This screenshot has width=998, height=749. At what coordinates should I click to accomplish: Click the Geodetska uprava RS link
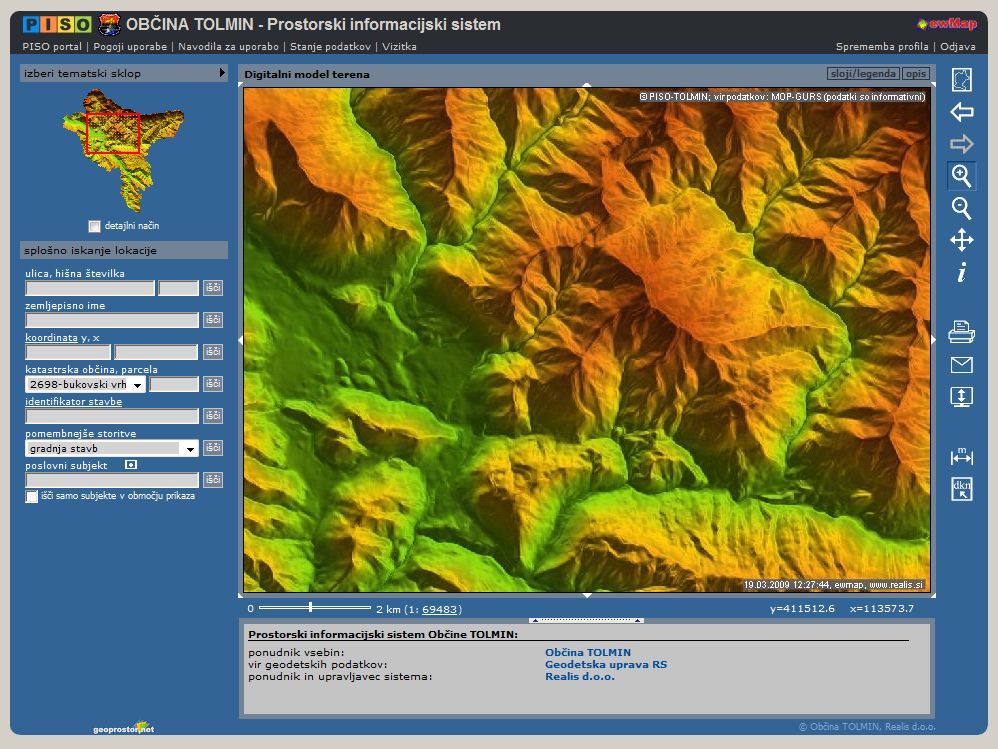tap(605, 664)
